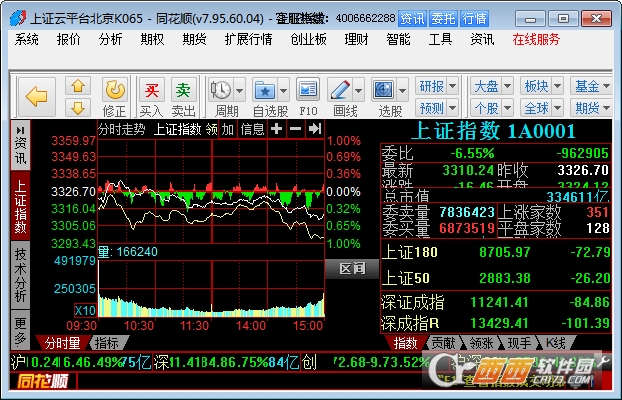The width and height of the screenshot is (622, 400).
Task: Click the 深证成指 index row
Action: click(496, 302)
